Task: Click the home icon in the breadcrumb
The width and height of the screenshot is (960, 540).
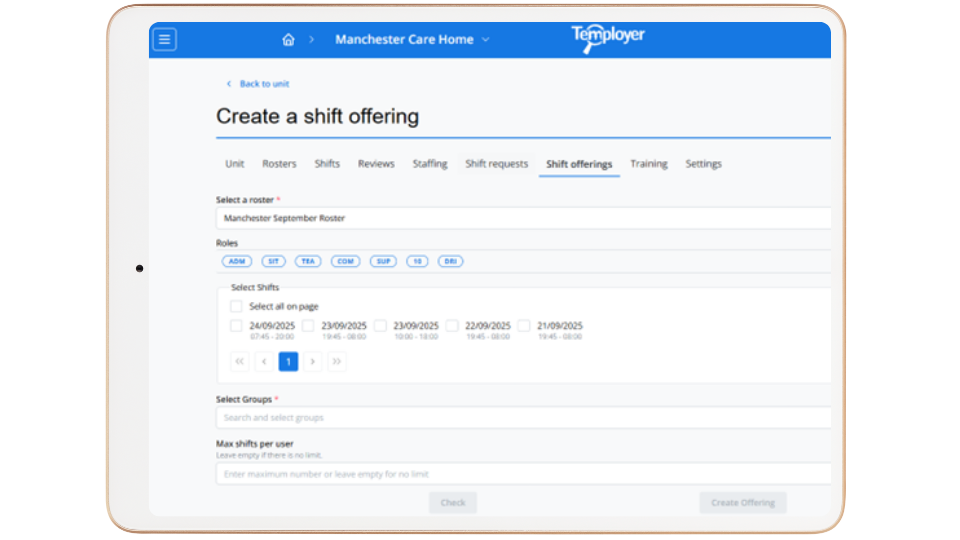Action: [288, 40]
